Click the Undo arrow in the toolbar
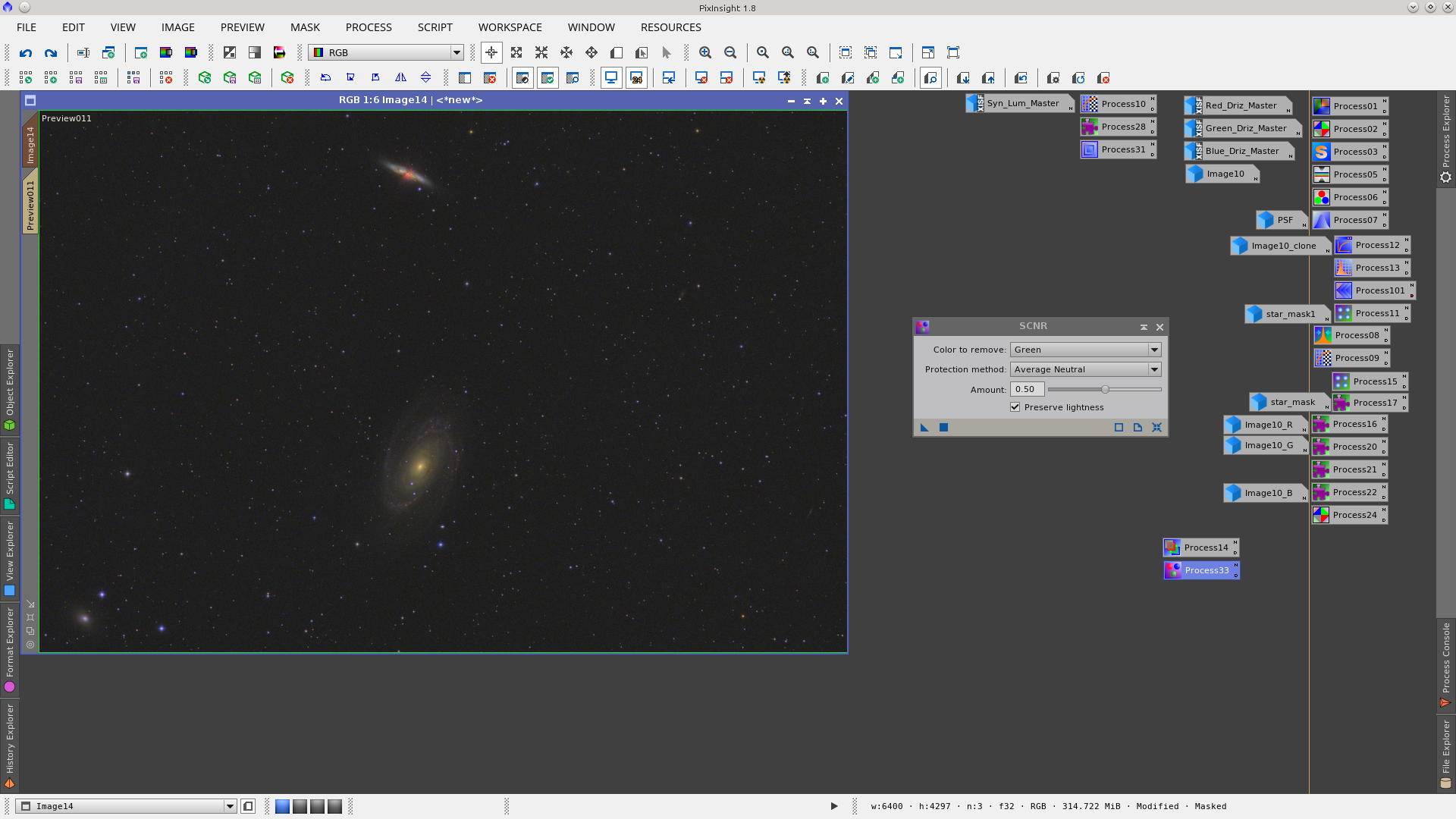Viewport: 1456px width, 819px height. point(25,53)
